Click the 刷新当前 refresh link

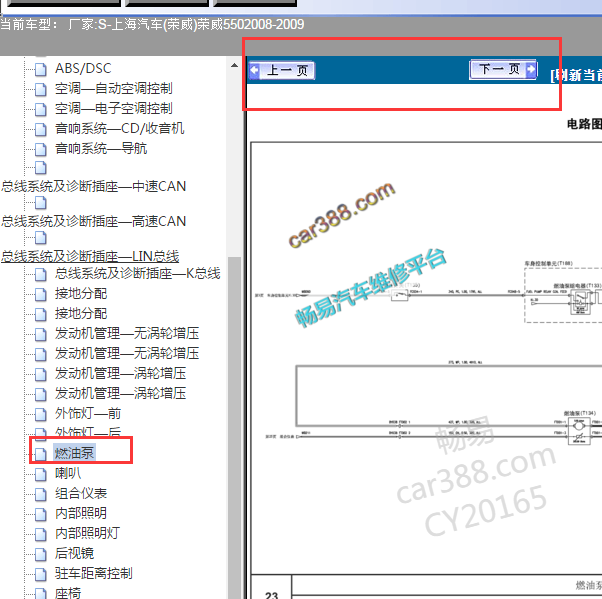pos(576,75)
